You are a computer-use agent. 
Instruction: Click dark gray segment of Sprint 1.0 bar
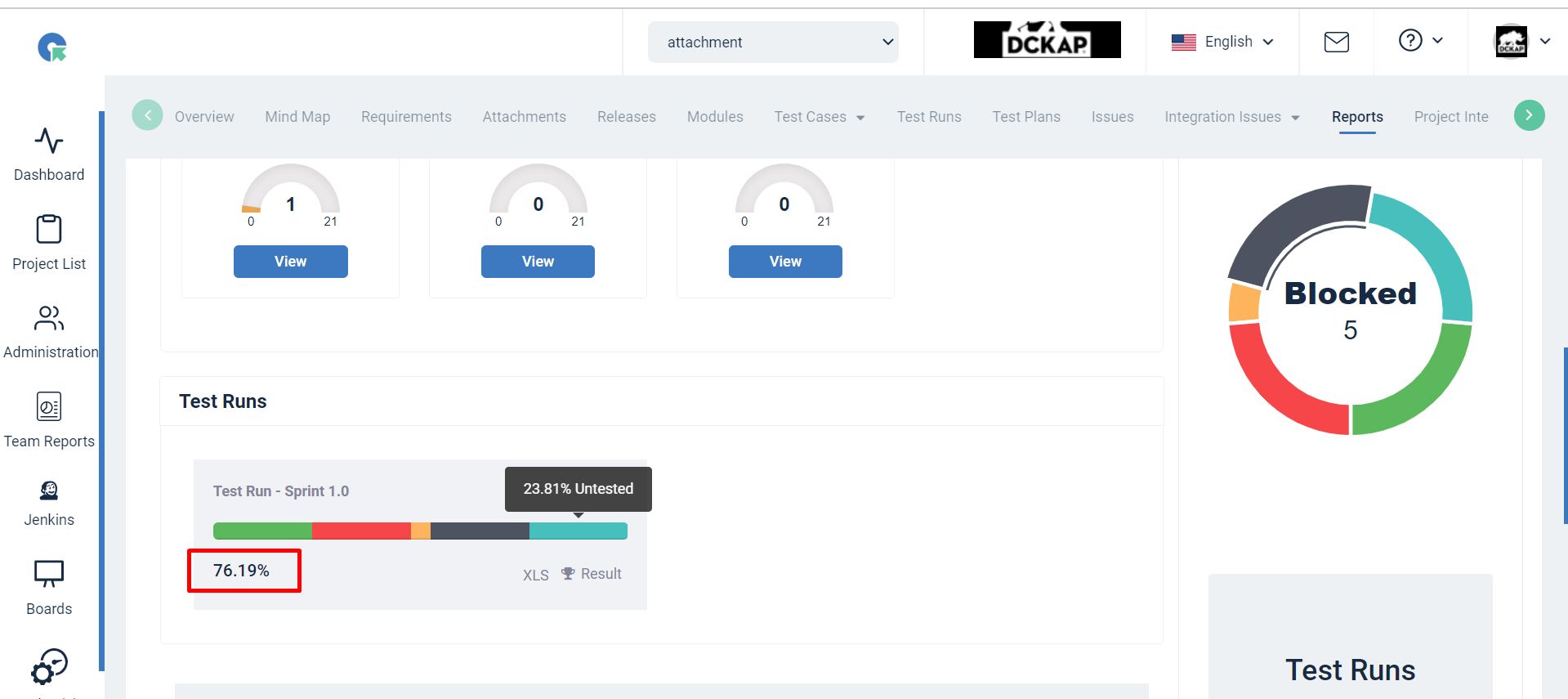[x=480, y=531]
